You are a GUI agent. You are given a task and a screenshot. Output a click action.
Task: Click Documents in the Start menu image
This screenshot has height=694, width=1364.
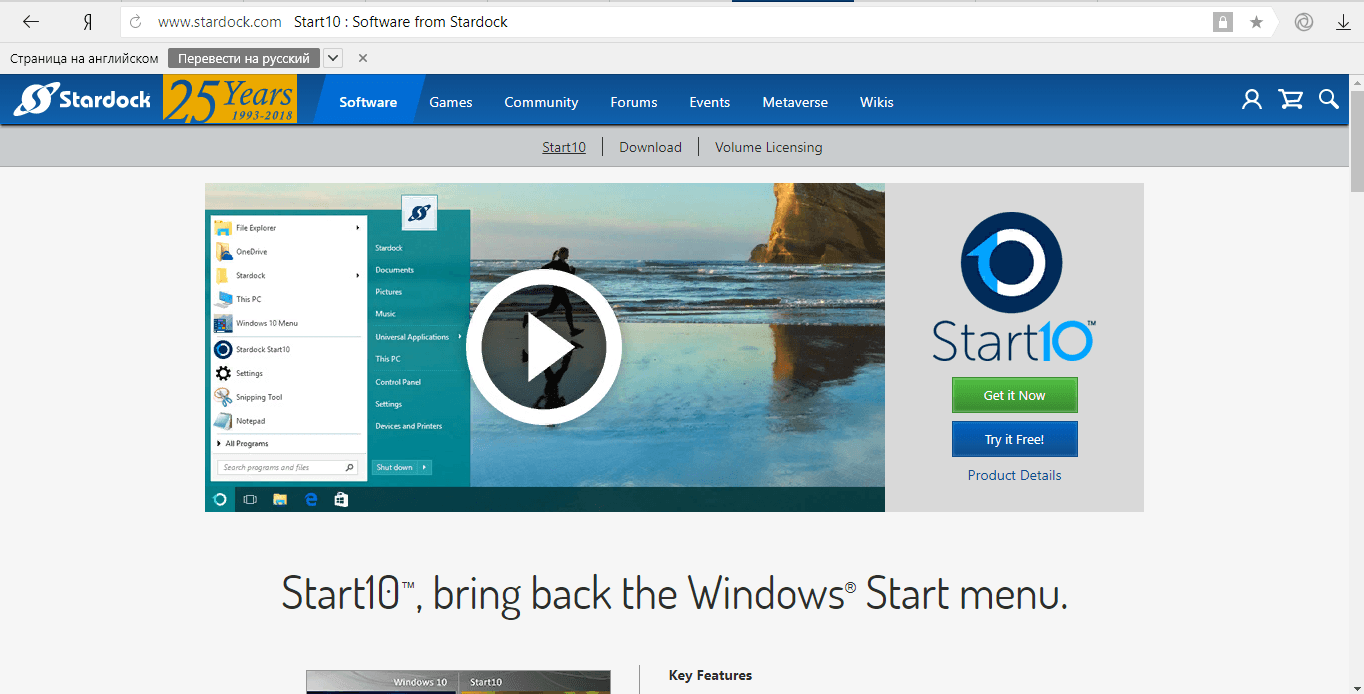click(395, 270)
